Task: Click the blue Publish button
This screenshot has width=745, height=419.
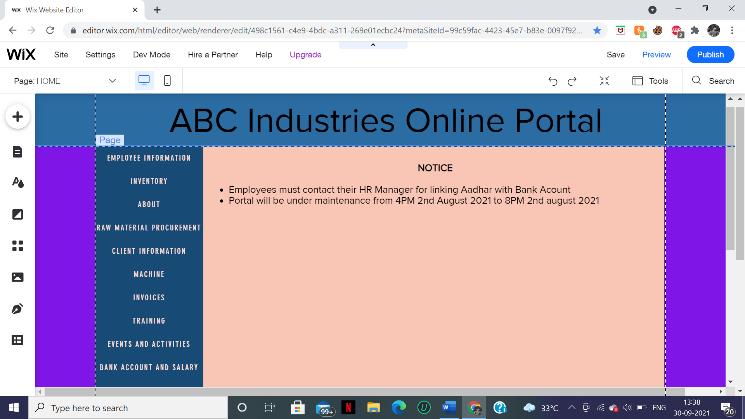Action: click(710, 55)
